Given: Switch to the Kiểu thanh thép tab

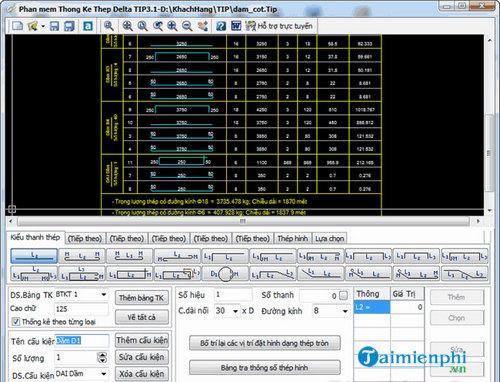Looking at the screenshot, I should click(35, 237).
